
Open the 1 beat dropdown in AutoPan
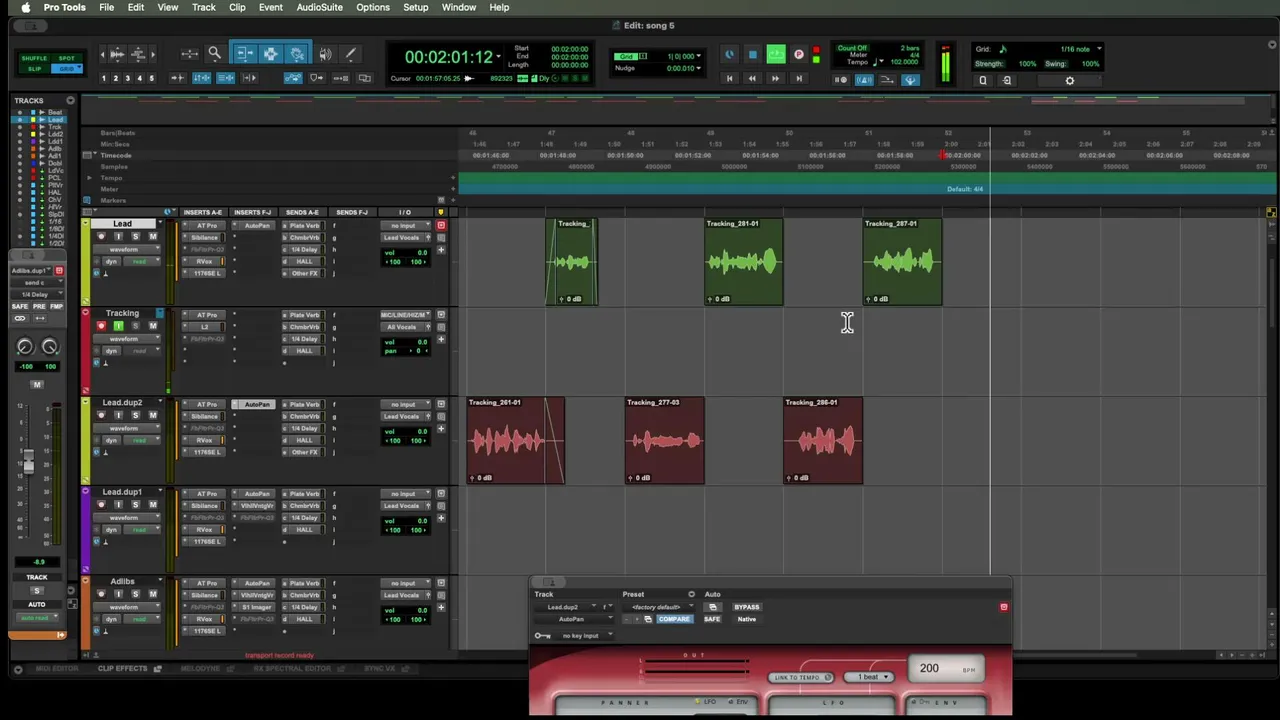(x=869, y=677)
